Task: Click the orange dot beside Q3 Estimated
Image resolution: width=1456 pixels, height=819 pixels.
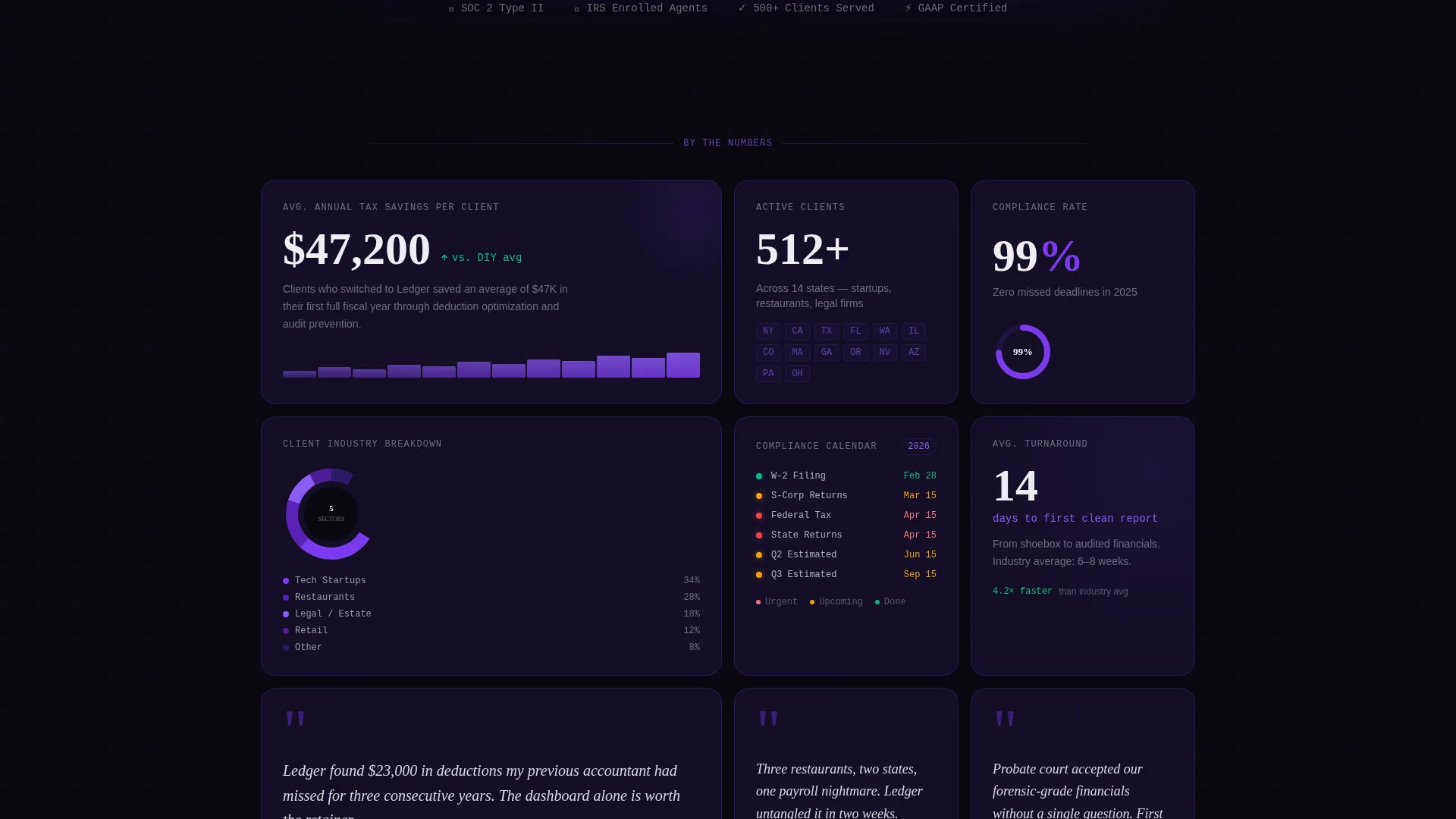Action: (759, 575)
